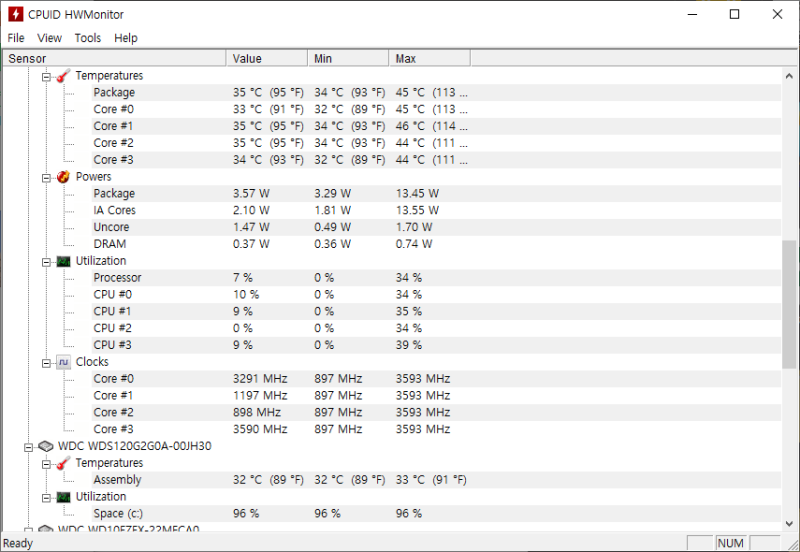Screen dimensions: 800x552
Task: Collapse the Clocks tree node
Action: 46,363
